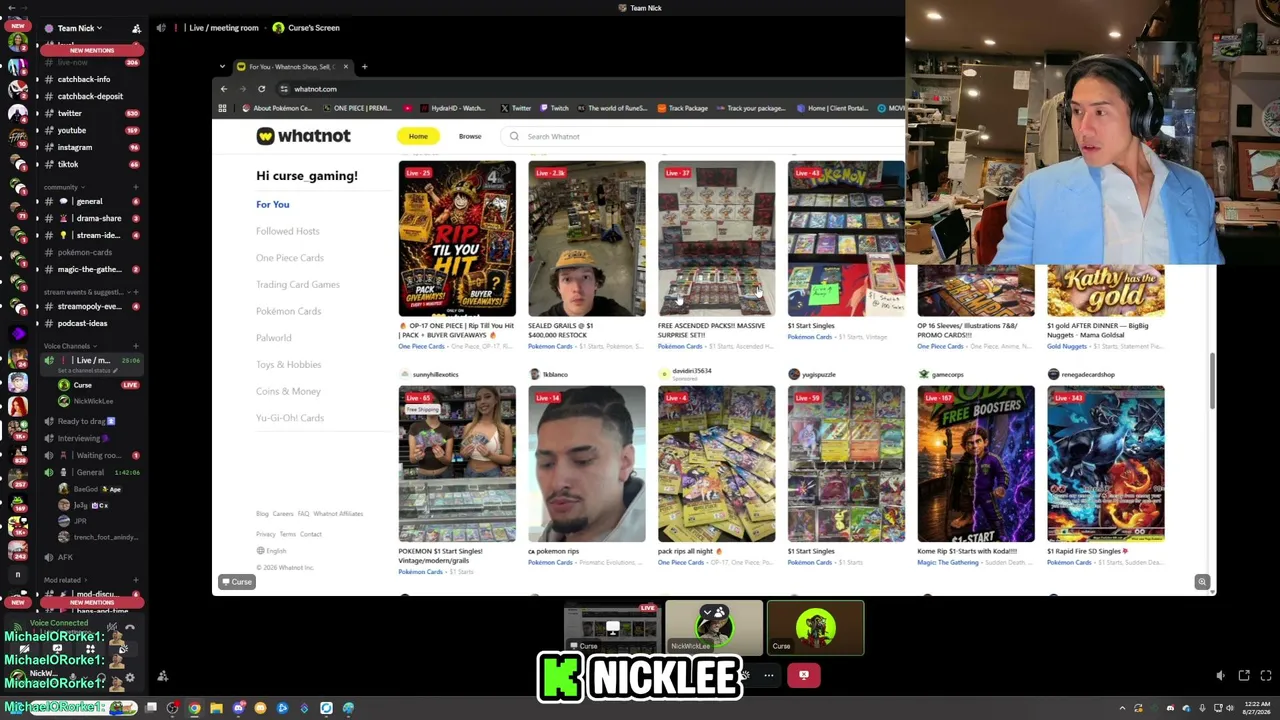This screenshot has height=720, width=1280.
Task: Open the 'Track Package' bookmark
Action: 682,108
